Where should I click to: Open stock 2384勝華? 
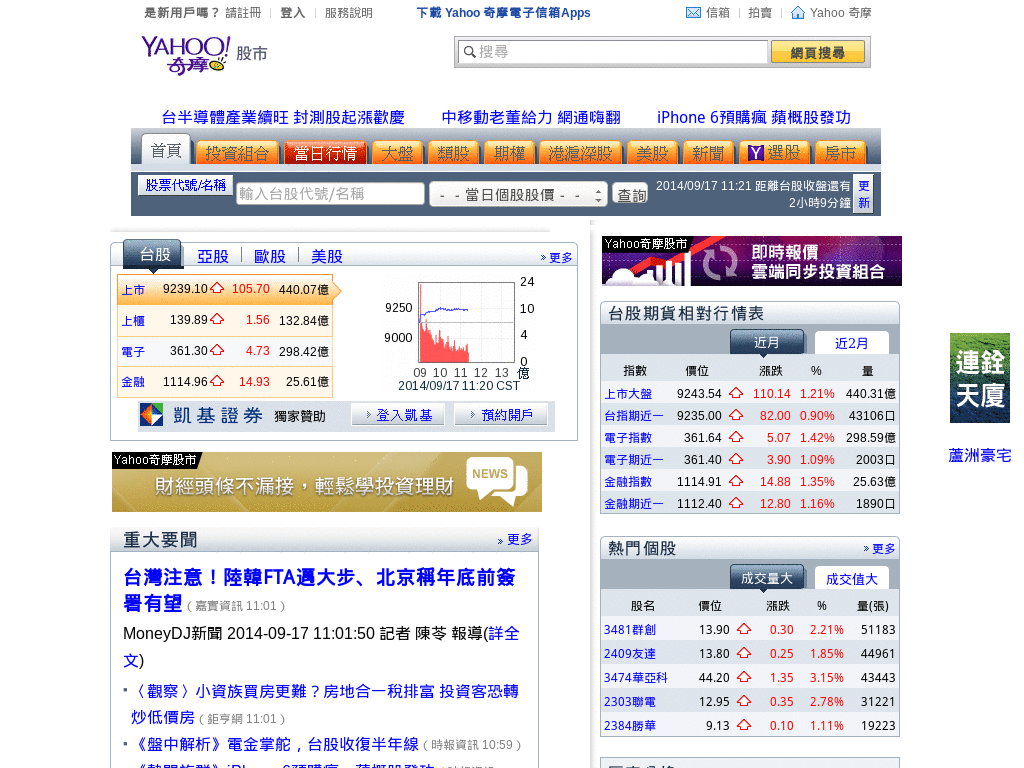point(630,726)
